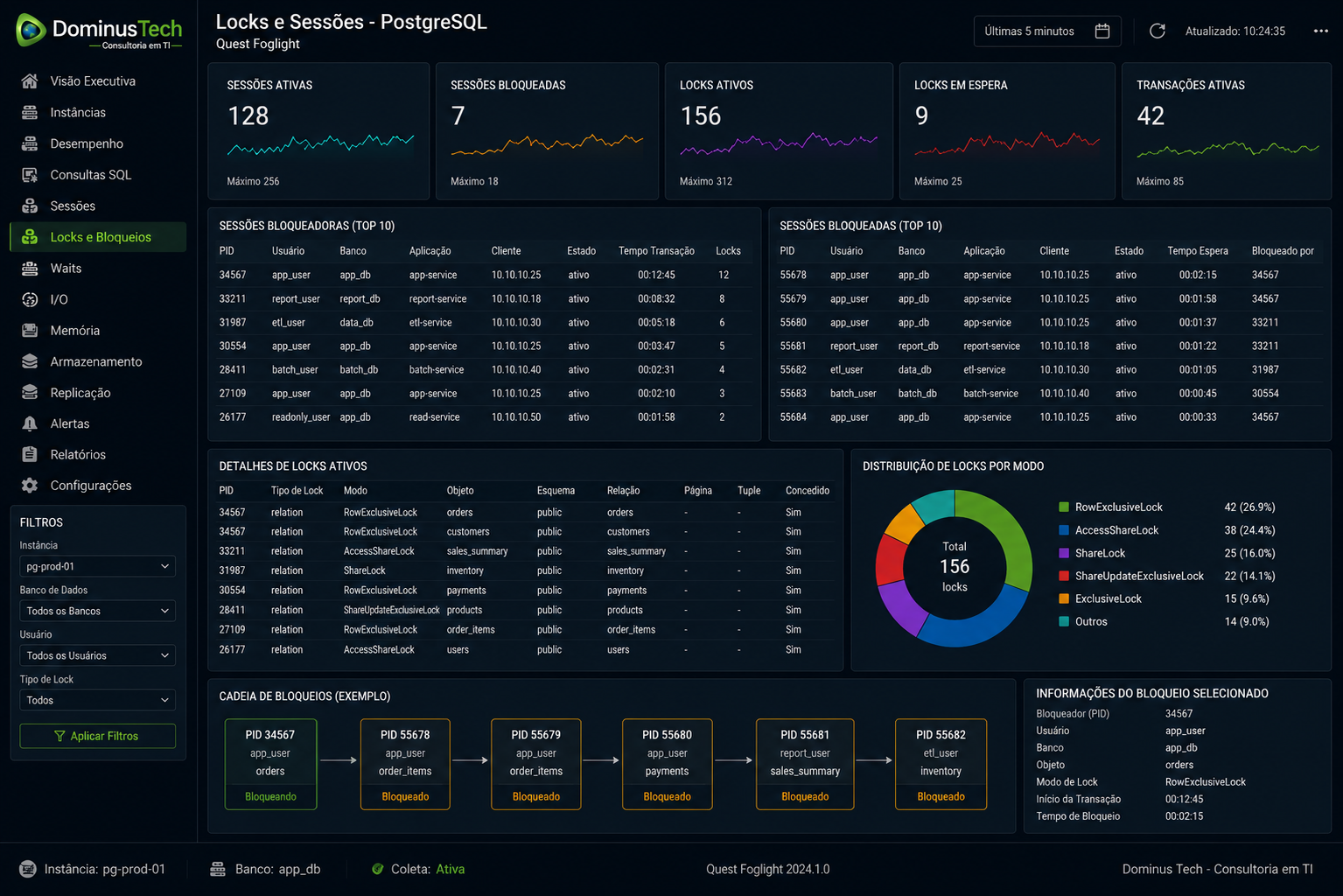Select Sessões in the sidebar
1343x896 pixels.
point(98,206)
